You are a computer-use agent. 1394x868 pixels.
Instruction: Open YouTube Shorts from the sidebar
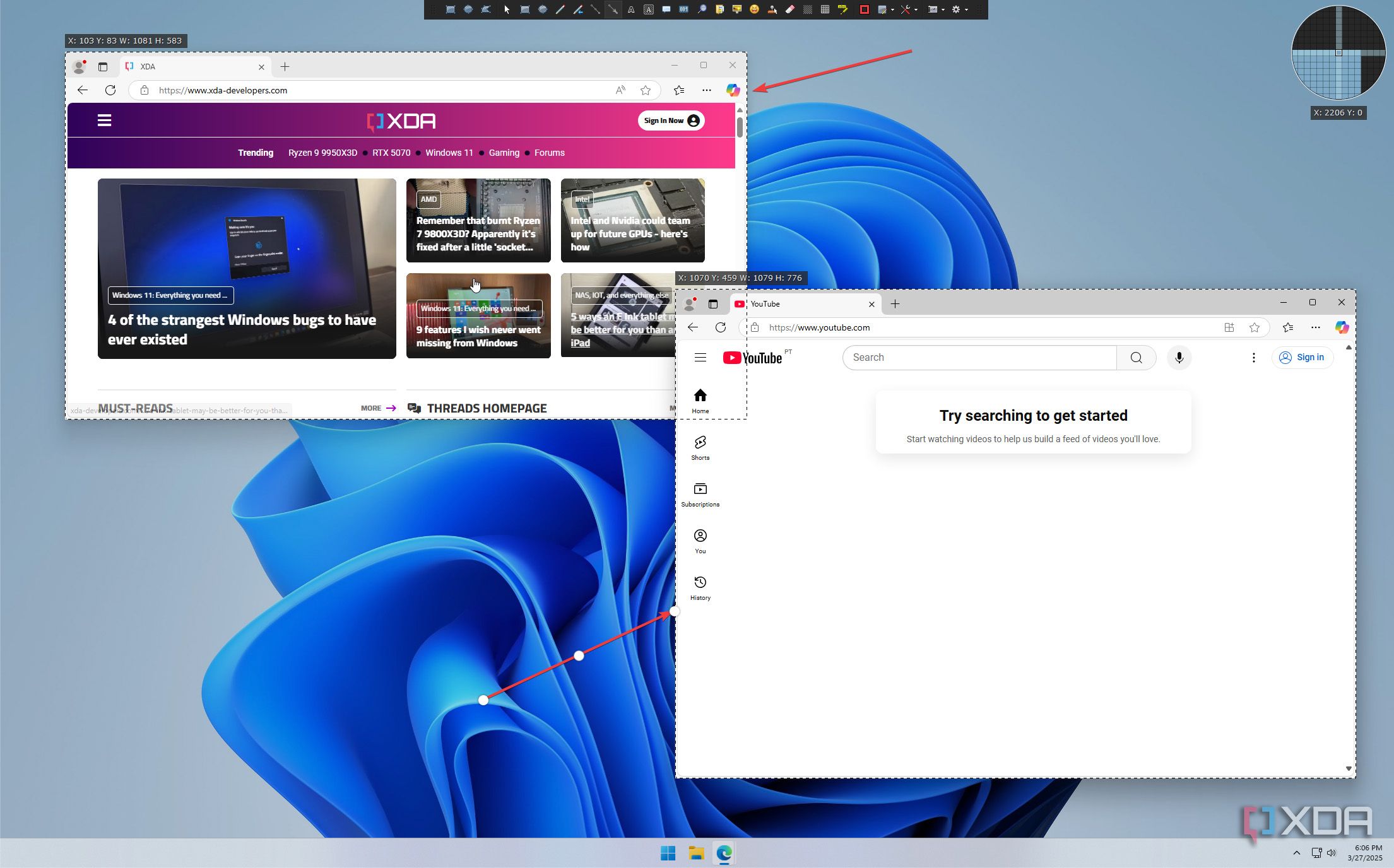[700, 448]
